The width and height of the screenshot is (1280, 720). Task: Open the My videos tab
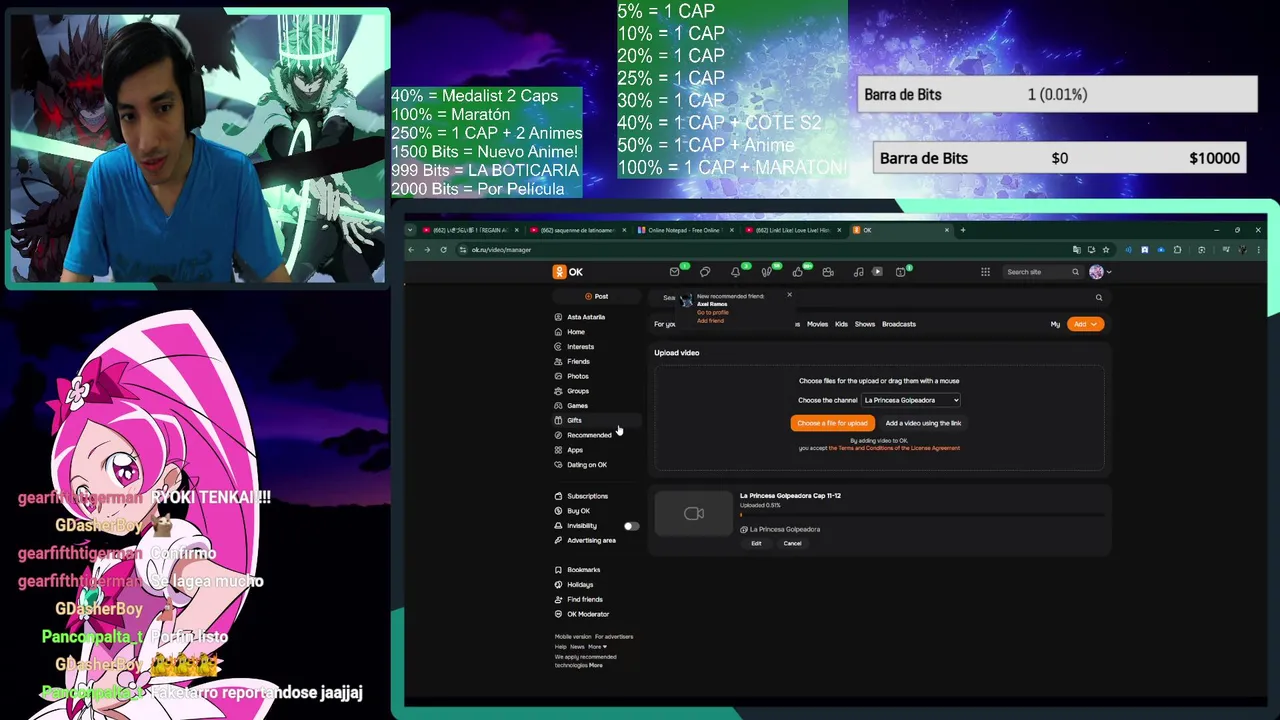1055,324
